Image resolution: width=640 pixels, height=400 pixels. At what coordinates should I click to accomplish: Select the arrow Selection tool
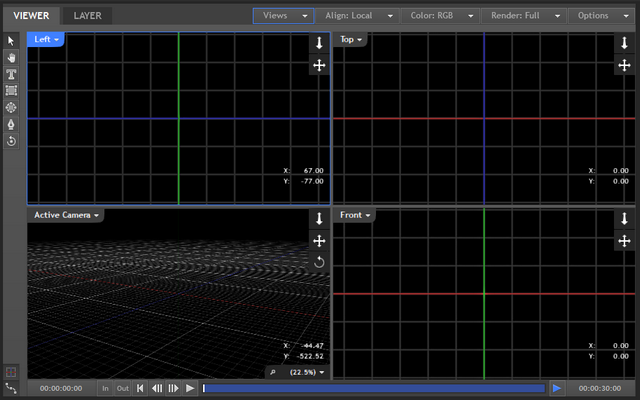tap(11, 40)
